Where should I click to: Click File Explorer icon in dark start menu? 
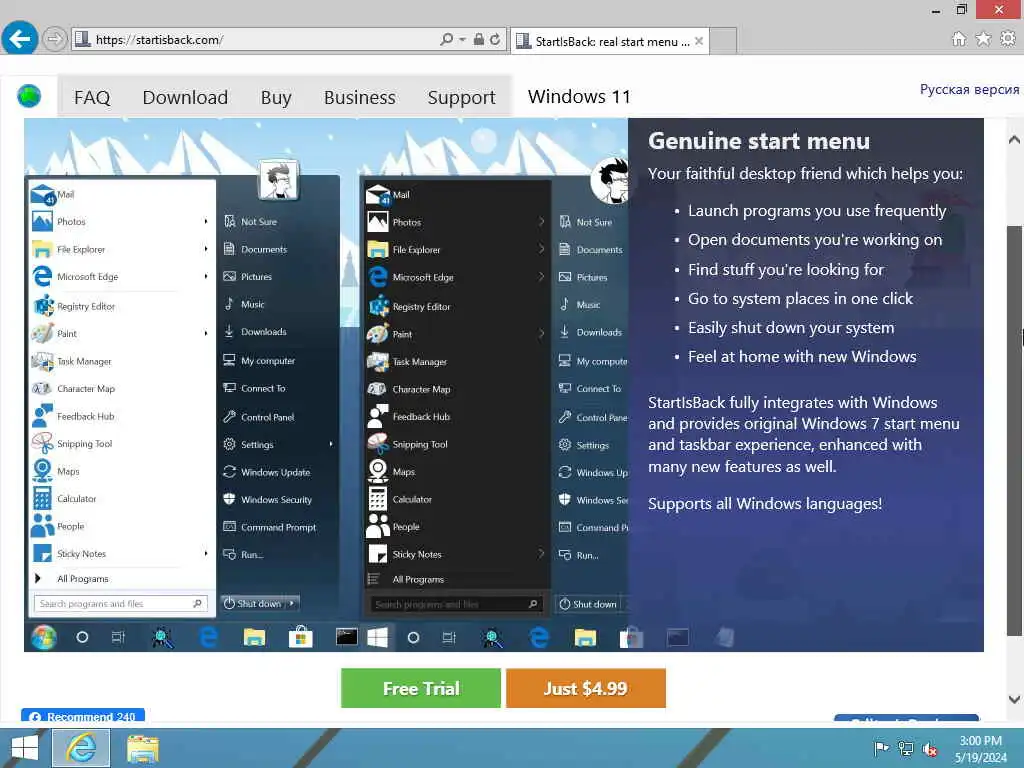click(x=378, y=249)
